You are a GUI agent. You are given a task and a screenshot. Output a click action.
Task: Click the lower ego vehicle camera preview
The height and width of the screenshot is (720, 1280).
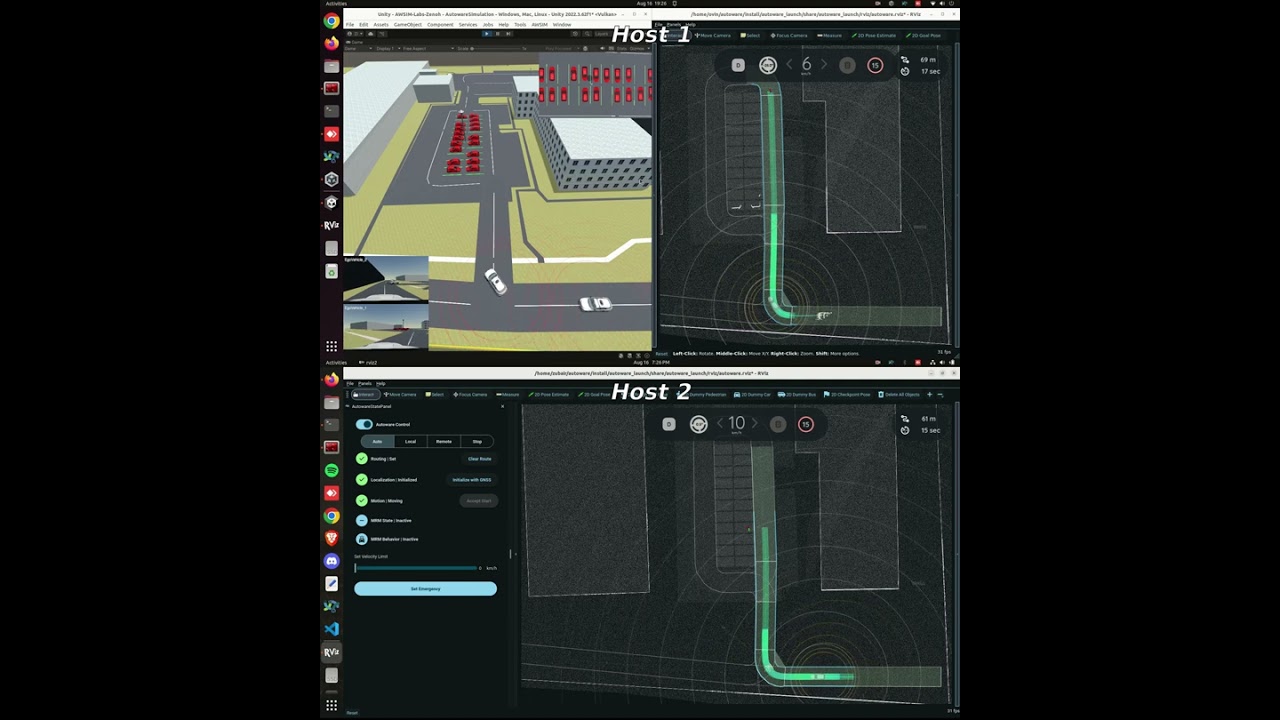click(x=386, y=326)
